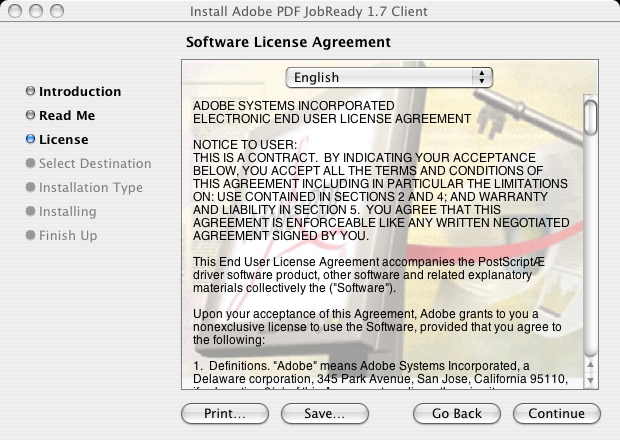Click the Select Destination step bullet

(x=30, y=163)
